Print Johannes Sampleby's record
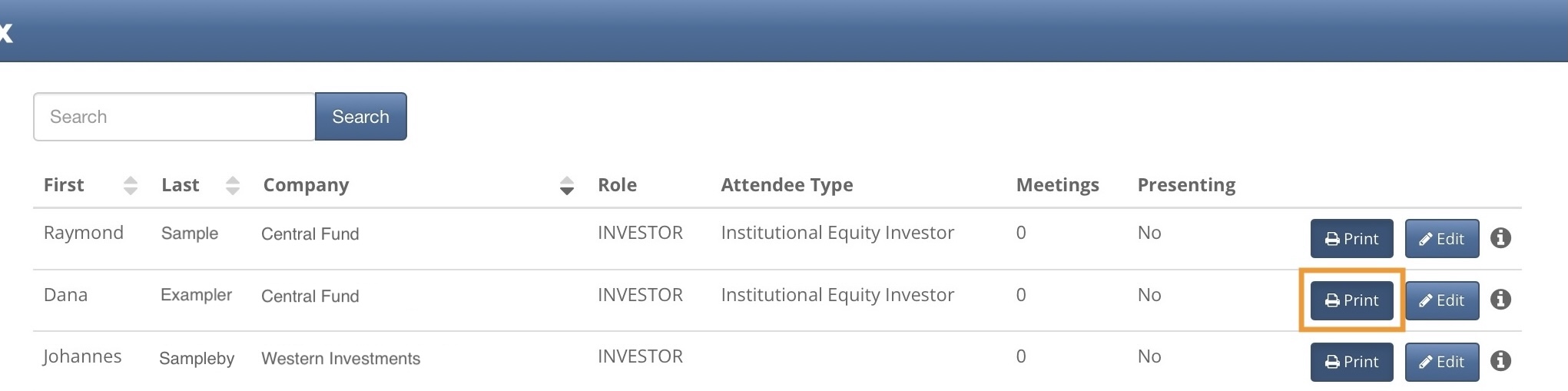The image size is (1568, 391). [x=1351, y=362]
